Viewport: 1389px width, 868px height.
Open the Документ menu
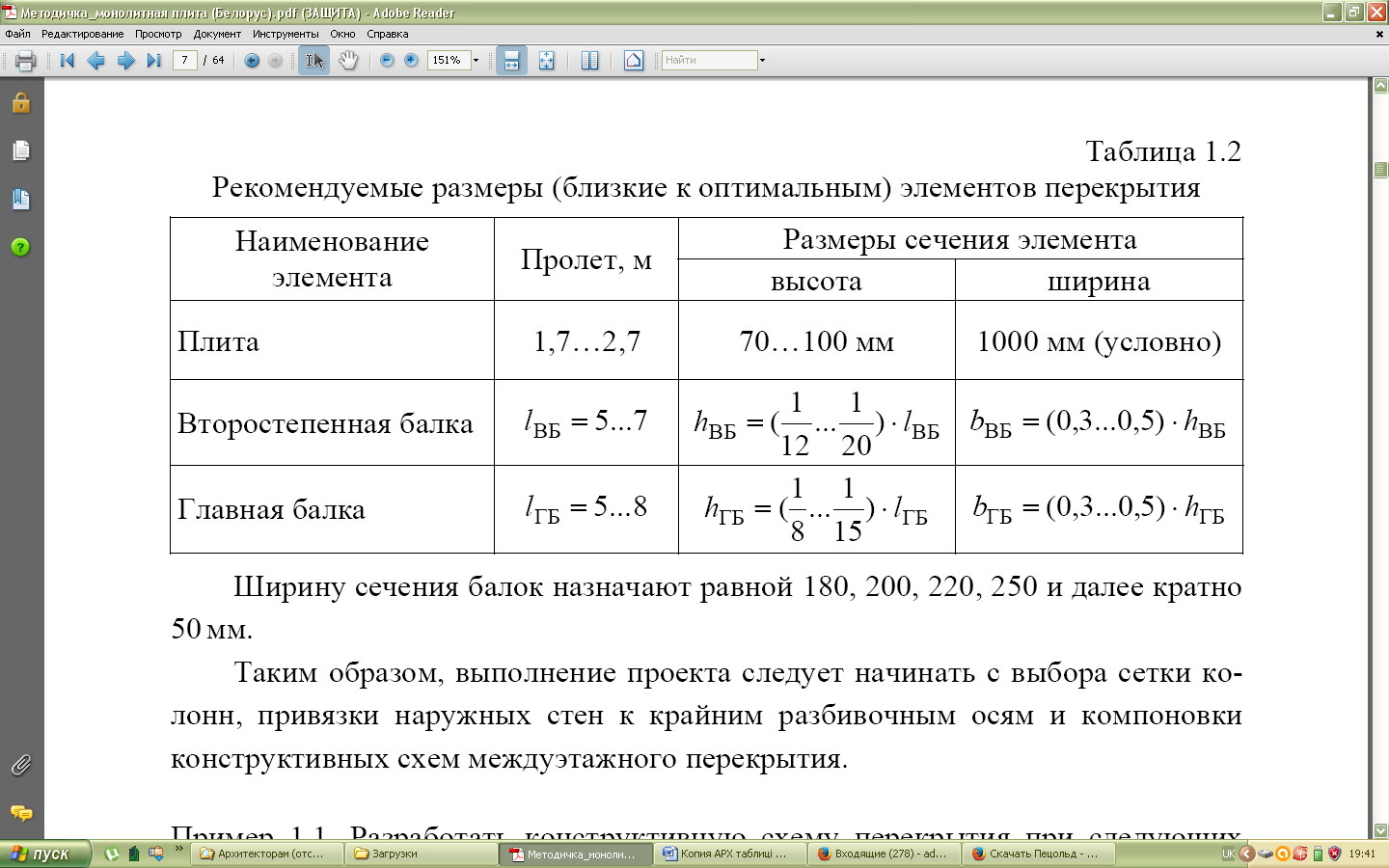217,34
